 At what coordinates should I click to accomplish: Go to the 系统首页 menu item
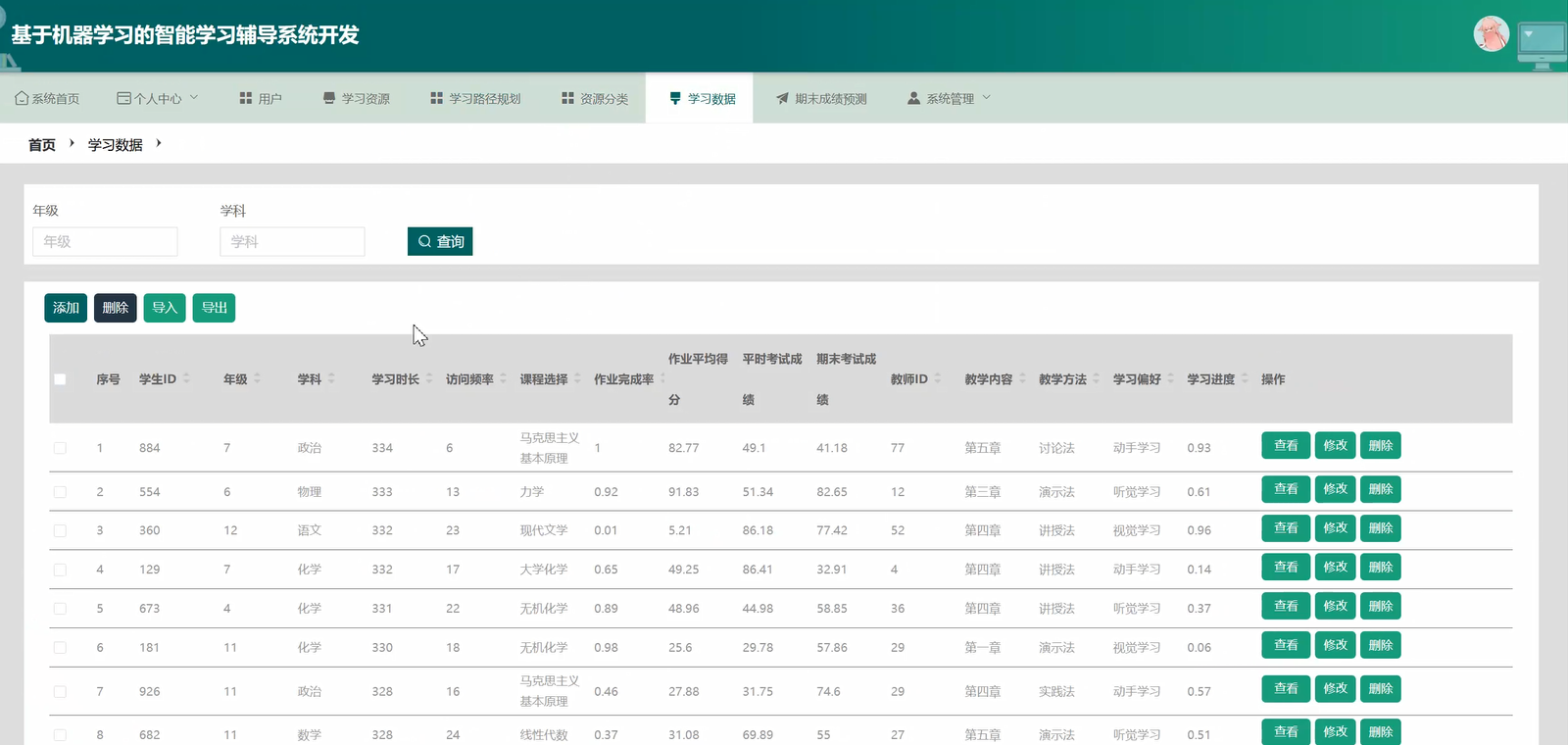click(x=47, y=98)
